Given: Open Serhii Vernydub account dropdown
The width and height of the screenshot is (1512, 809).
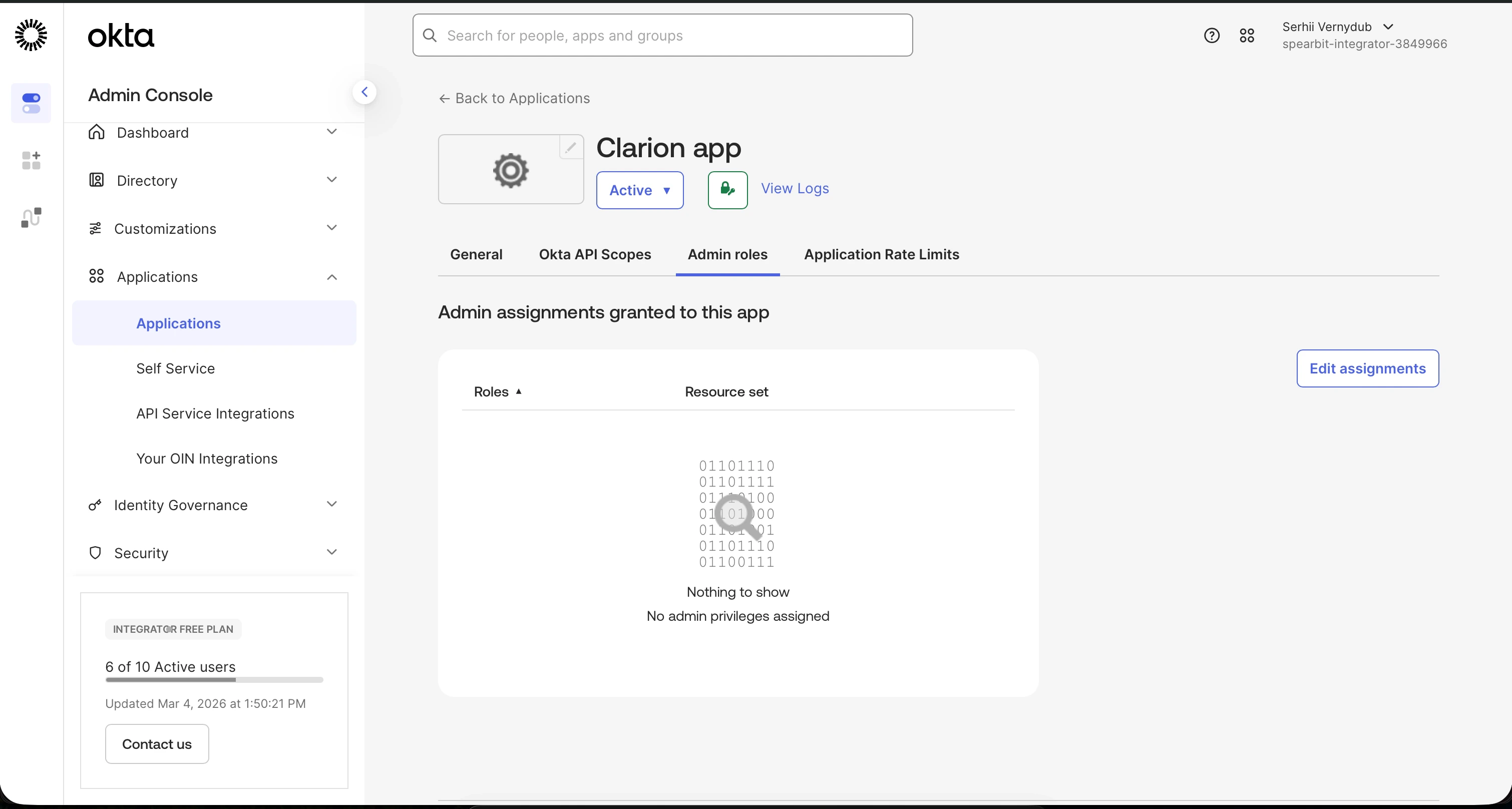Looking at the screenshot, I should tap(1338, 27).
